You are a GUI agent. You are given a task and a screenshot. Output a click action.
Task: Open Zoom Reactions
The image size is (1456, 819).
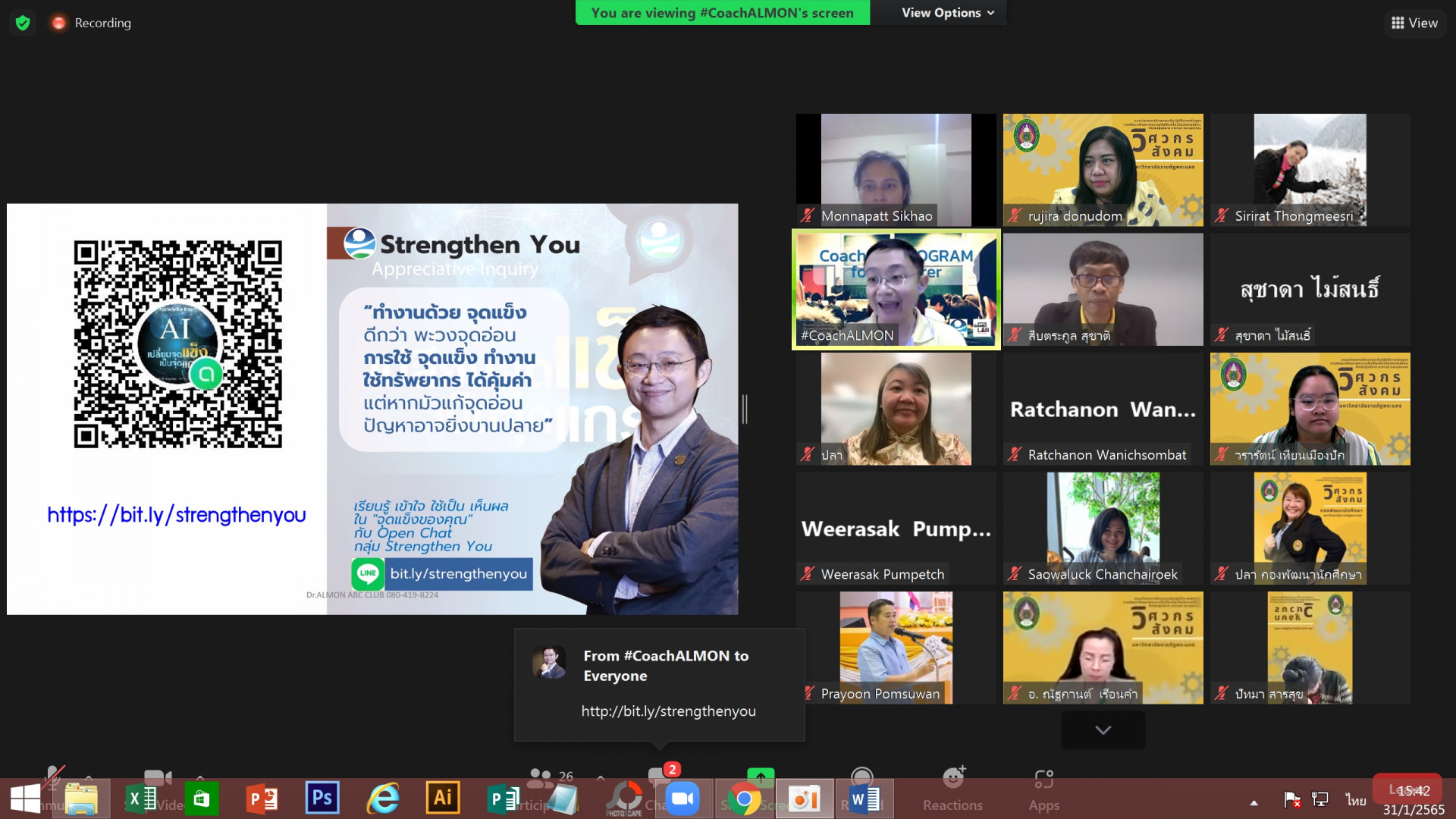[x=952, y=789]
